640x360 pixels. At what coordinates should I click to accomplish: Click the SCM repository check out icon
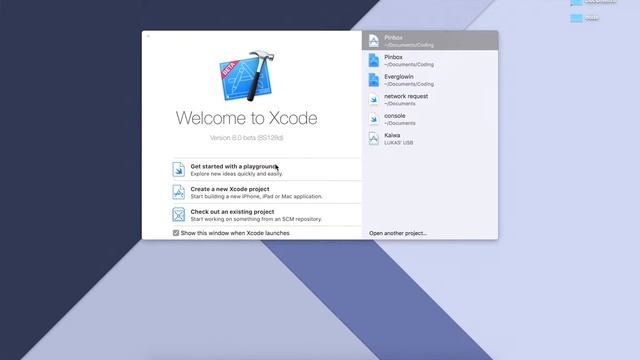coord(178,215)
